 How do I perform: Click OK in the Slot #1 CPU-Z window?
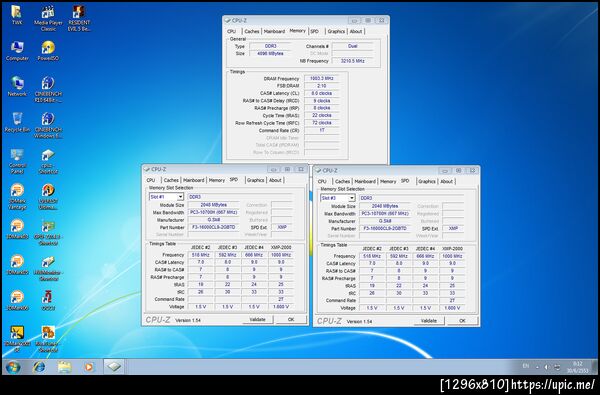pos(291,319)
